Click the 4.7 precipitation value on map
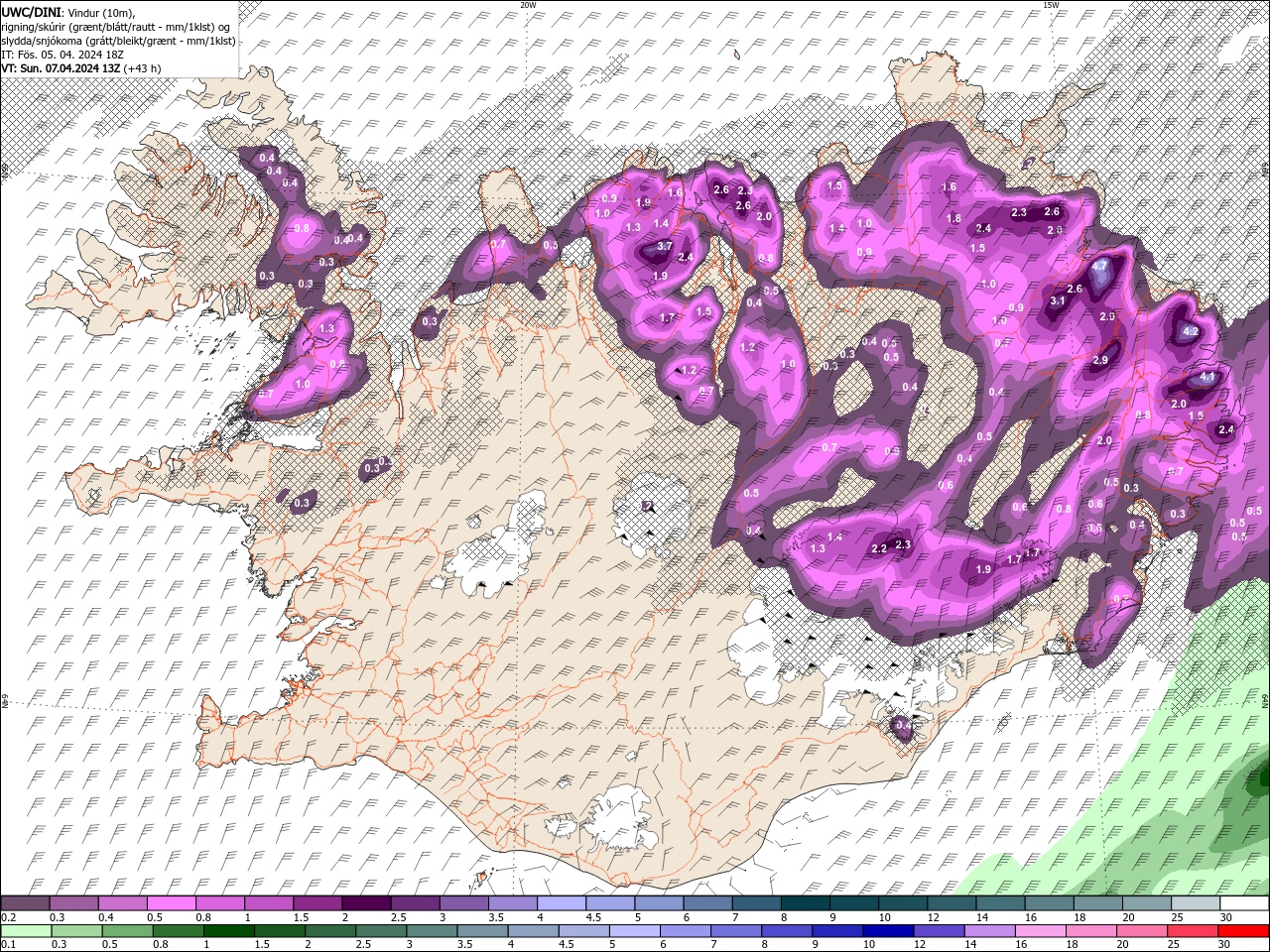1270x952 pixels. (1099, 267)
